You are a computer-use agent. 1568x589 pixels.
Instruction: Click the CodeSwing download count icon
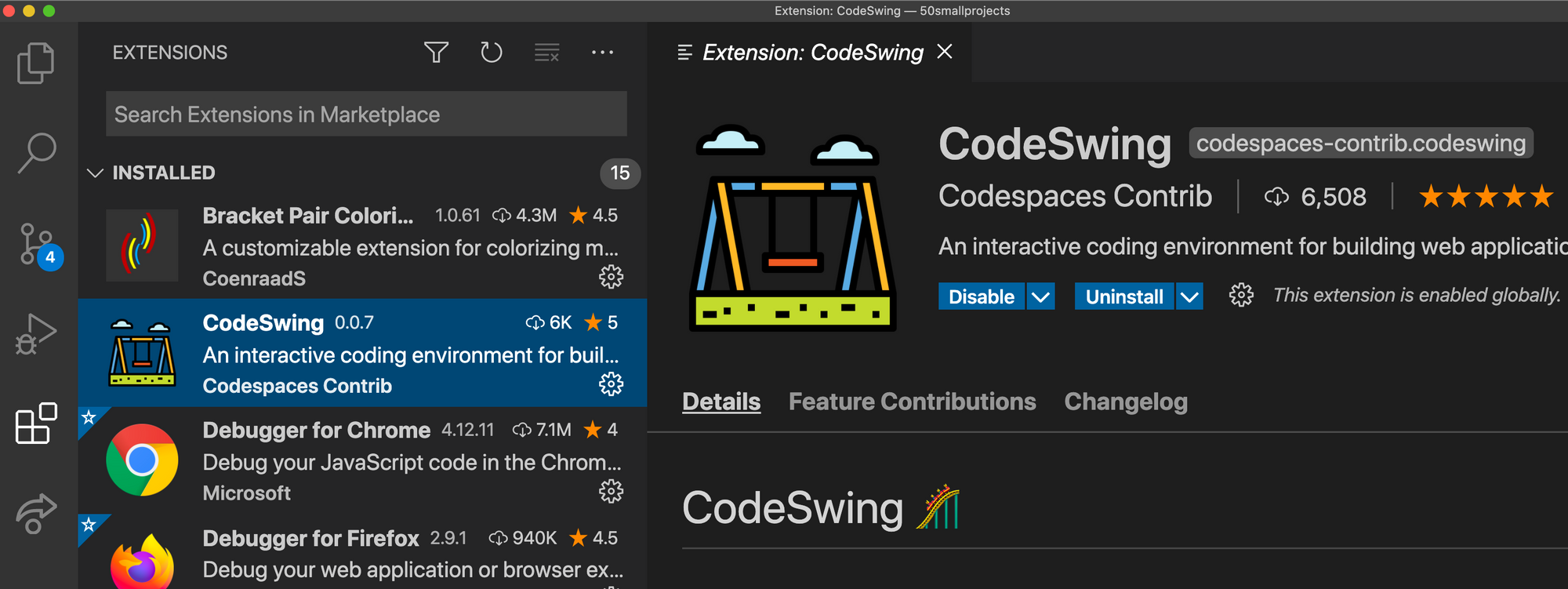(x=1276, y=197)
